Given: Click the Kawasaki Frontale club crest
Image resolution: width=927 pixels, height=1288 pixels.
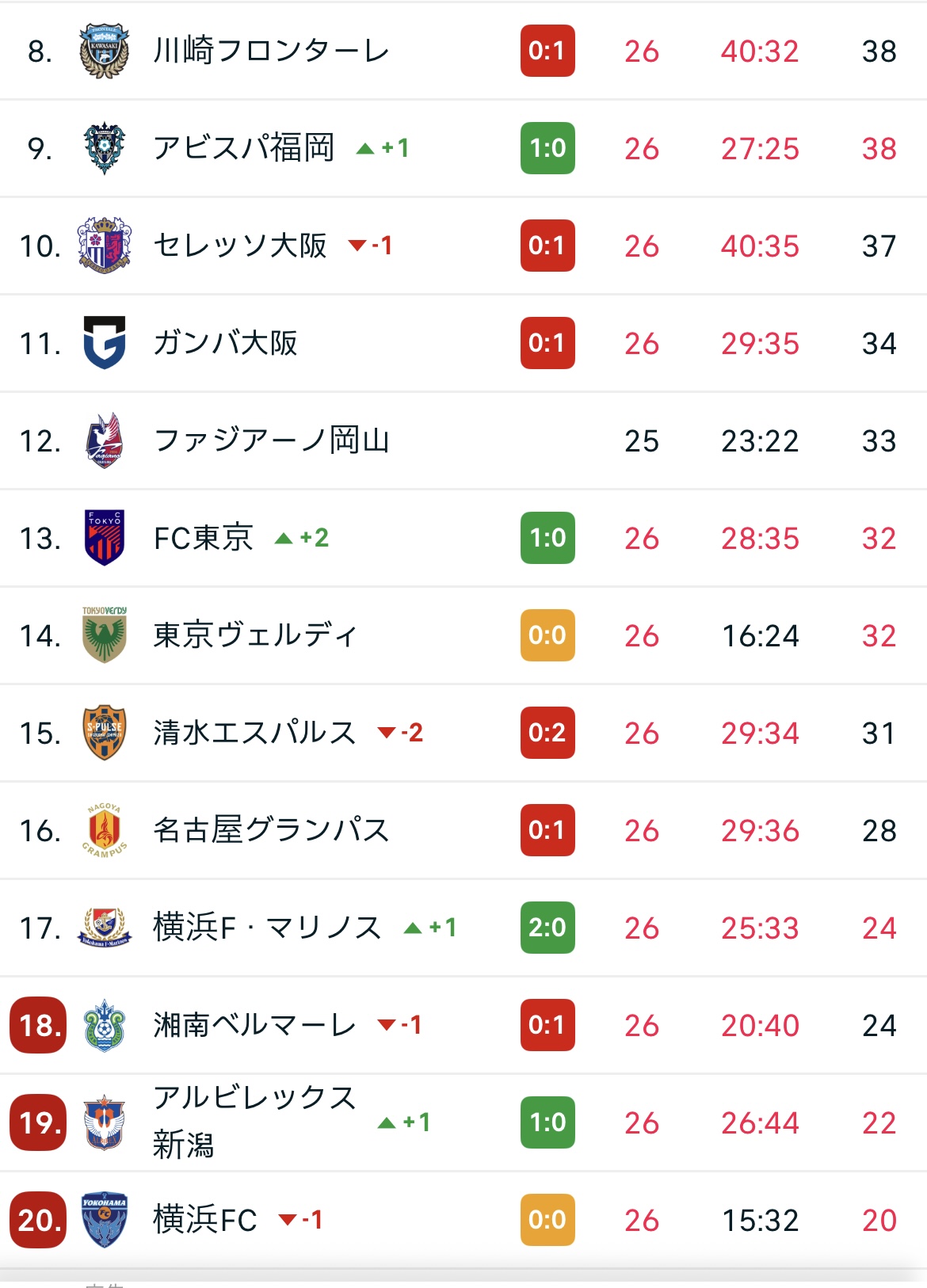Looking at the screenshot, I should tap(105, 51).
